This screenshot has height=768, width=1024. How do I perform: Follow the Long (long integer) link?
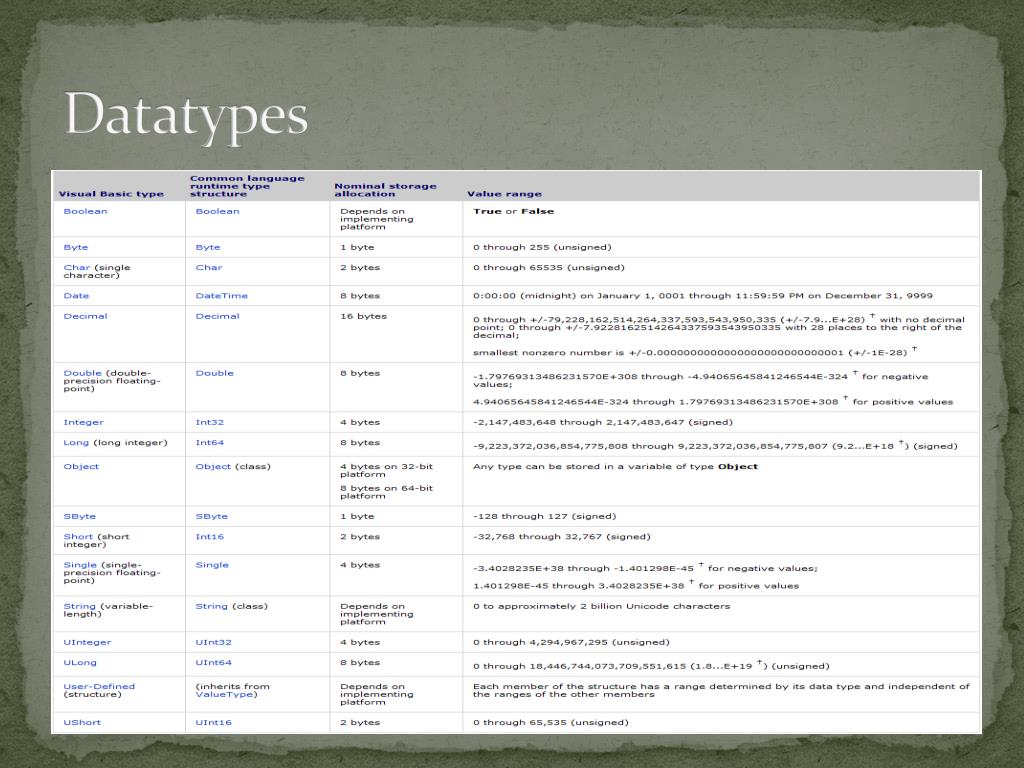point(76,443)
